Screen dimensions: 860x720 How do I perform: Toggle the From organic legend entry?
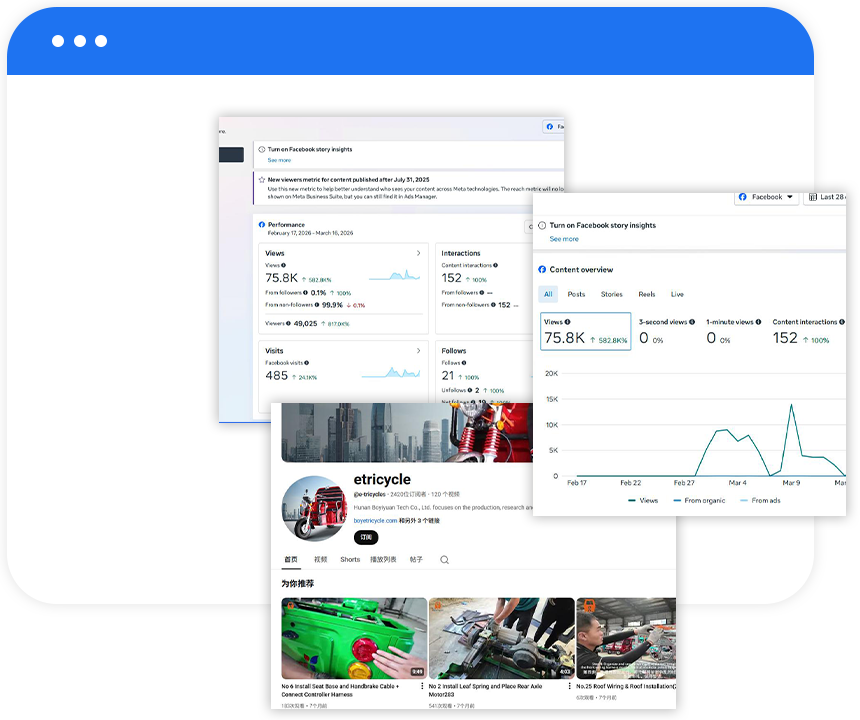click(699, 501)
